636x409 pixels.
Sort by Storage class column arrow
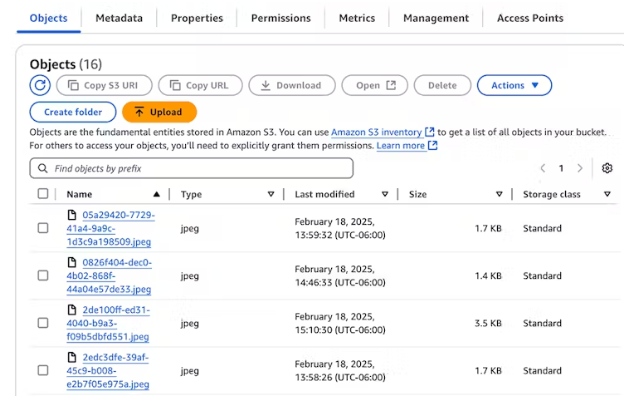(607, 194)
